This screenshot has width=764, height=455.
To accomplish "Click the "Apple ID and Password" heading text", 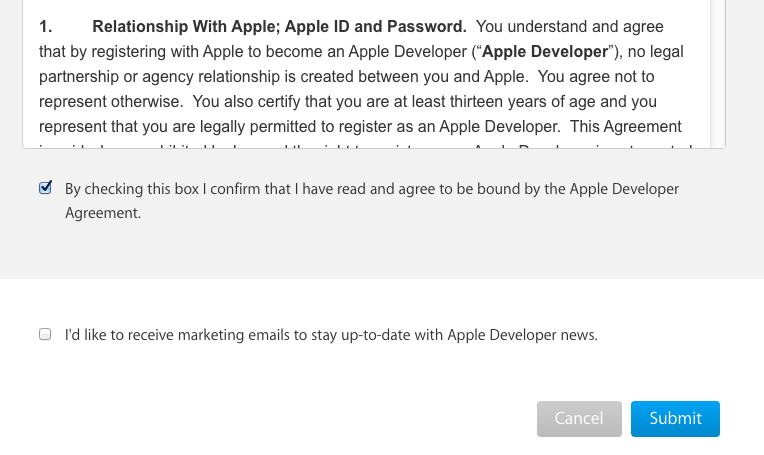I will [377, 26].
